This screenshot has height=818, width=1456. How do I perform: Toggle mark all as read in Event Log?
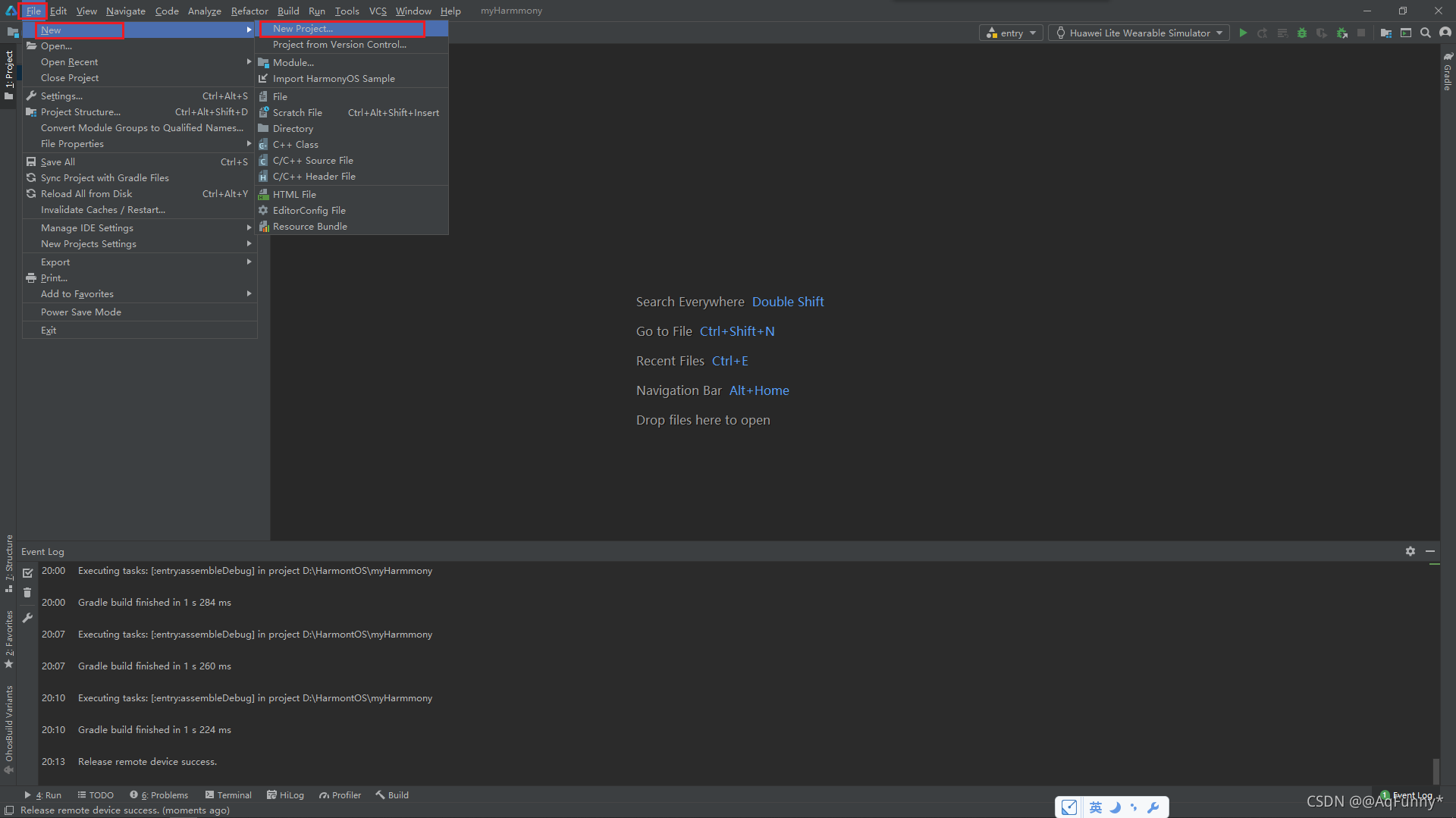pyautogui.click(x=27, y=573)
